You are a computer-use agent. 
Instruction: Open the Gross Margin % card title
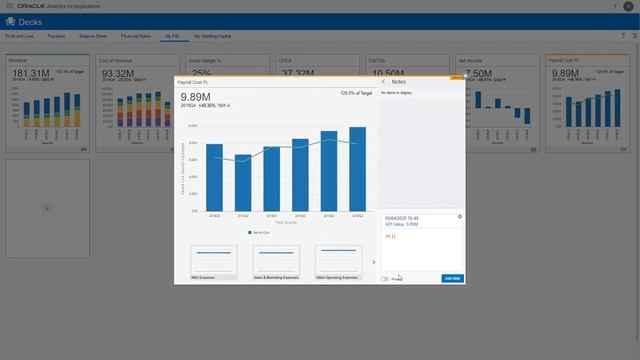pos(205,60)
